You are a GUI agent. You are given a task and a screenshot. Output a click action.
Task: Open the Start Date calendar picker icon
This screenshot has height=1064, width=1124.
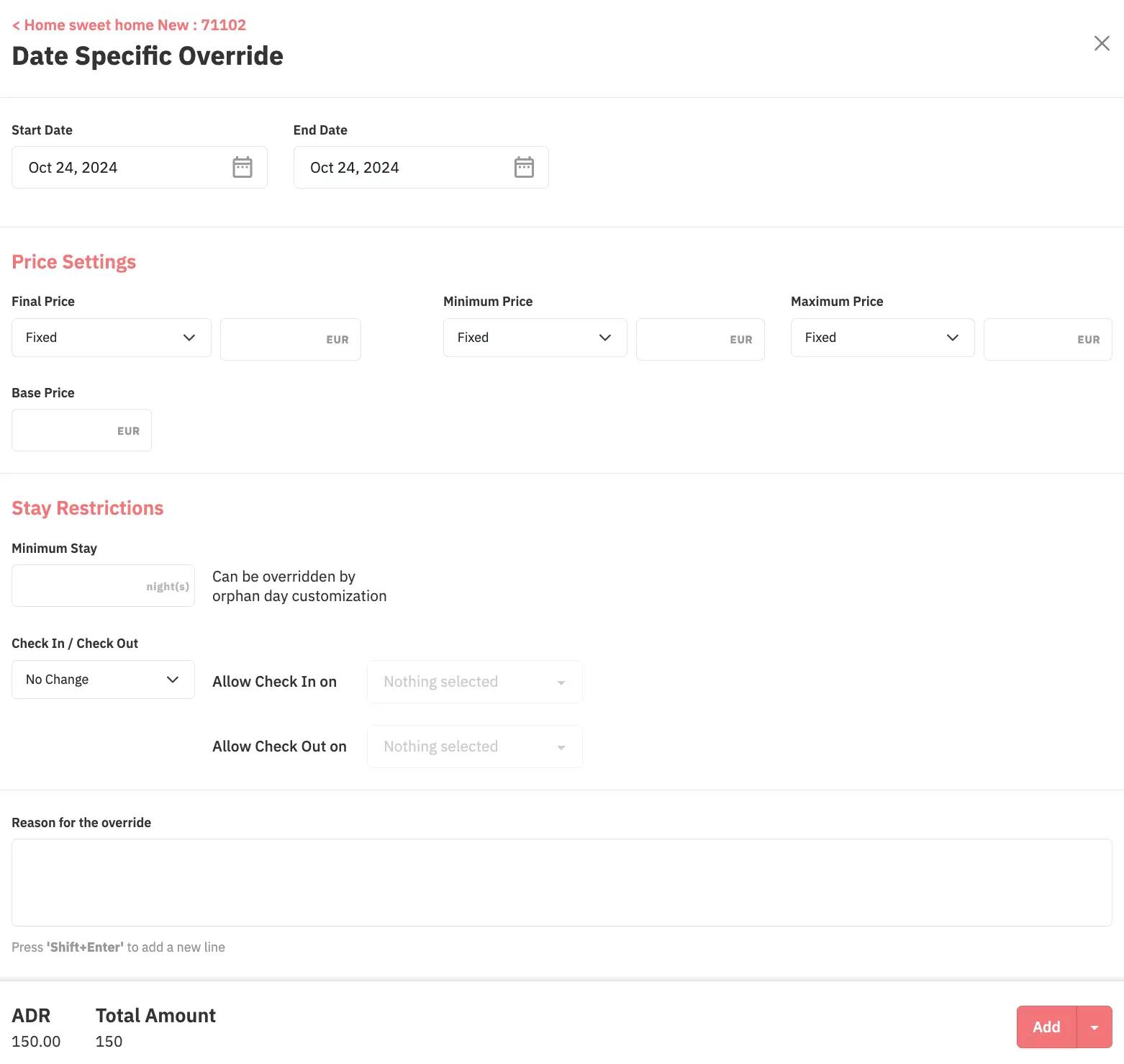point(243,167)
